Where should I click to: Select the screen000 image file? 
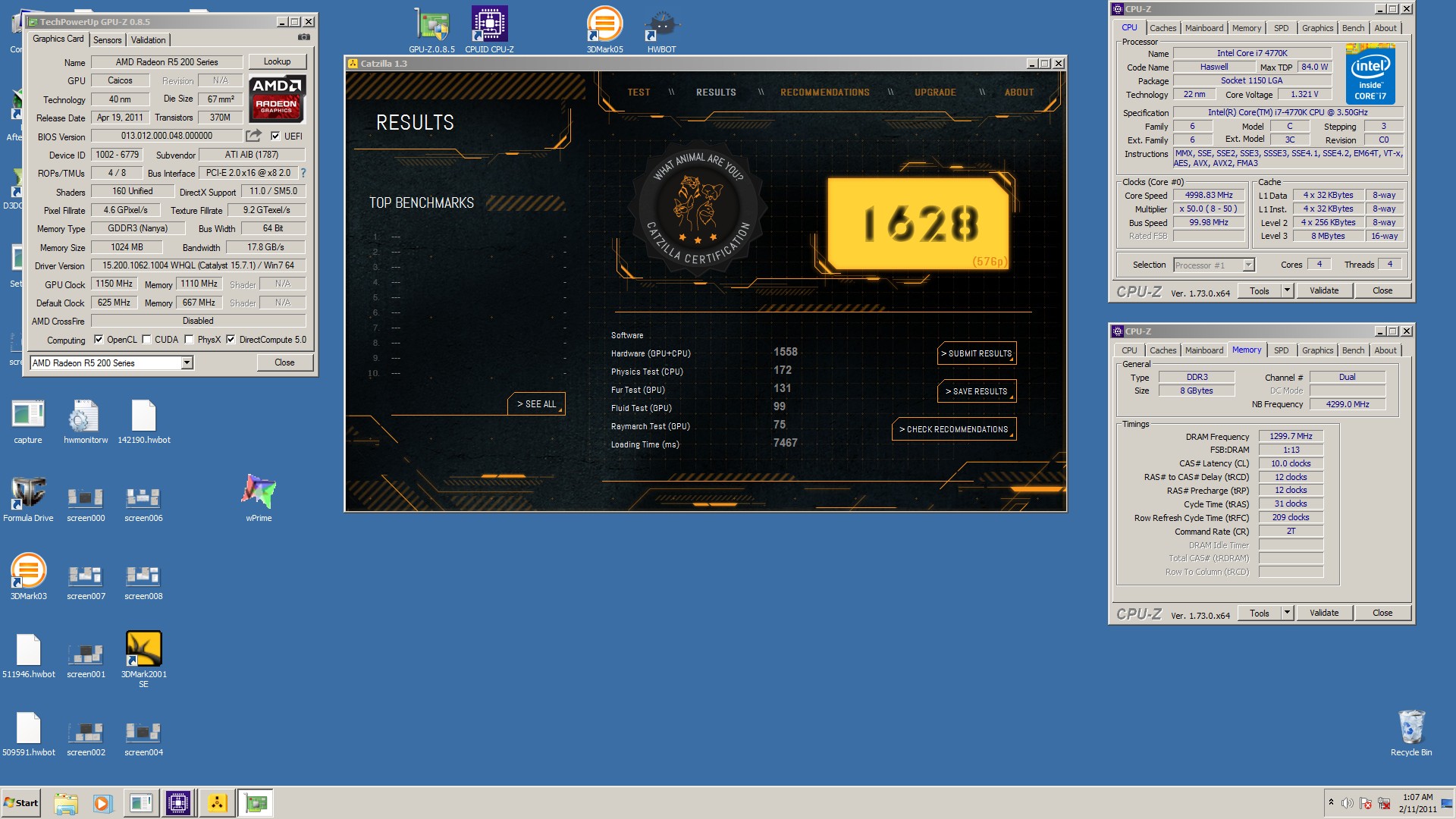pos(86,505)
